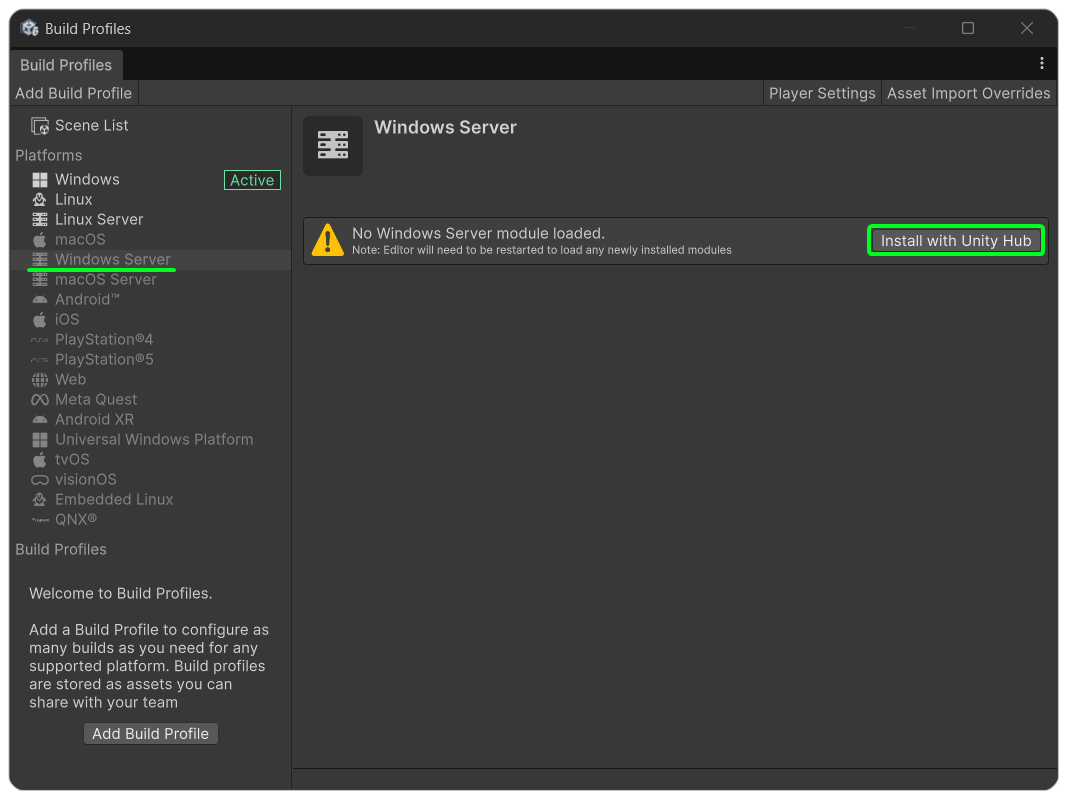
Task: Click the visionOS headset icon
Action: pyautogui.click(x=40, y=480)
